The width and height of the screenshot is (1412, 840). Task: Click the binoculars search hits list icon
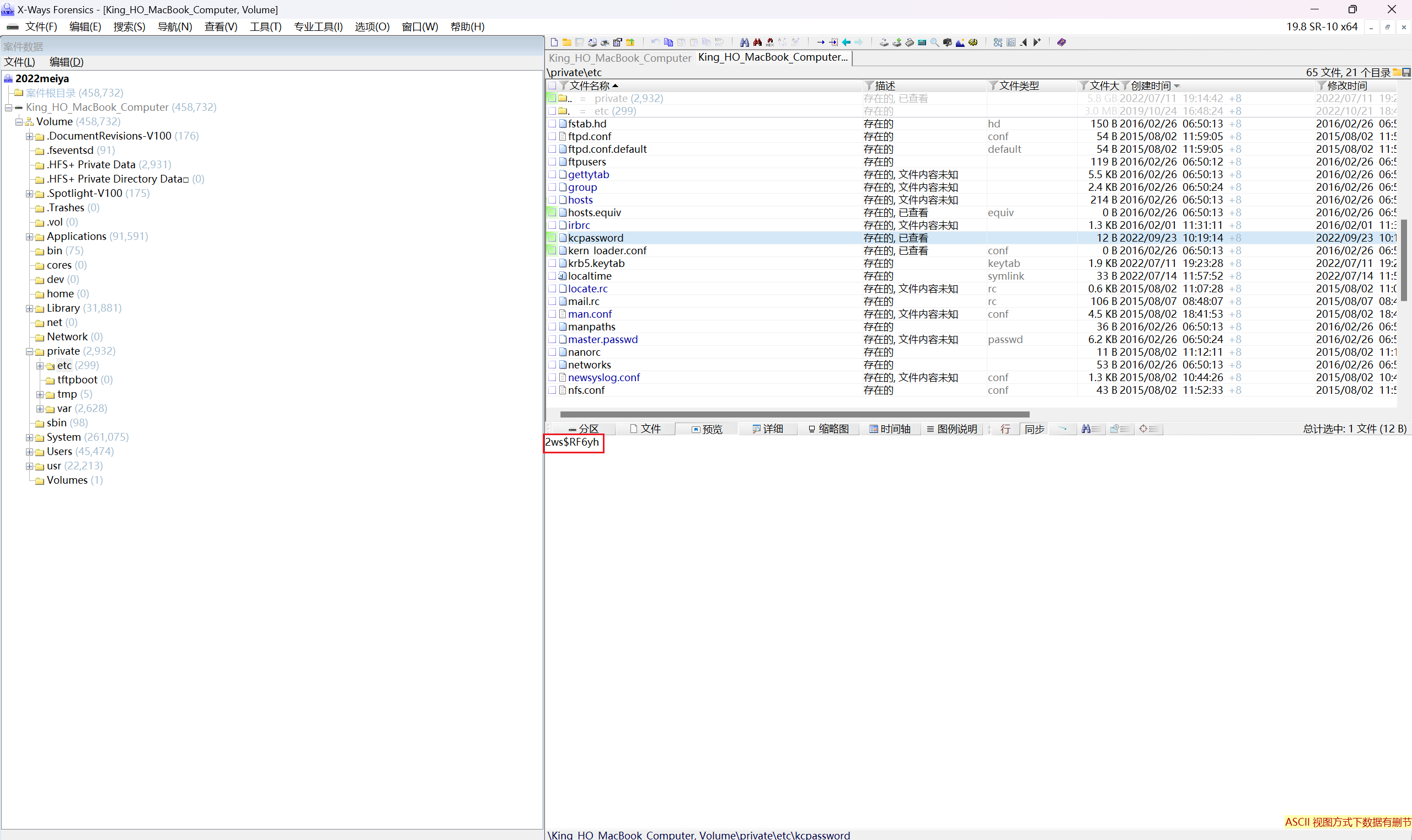pyautogui.click(x=1090, y=429)
